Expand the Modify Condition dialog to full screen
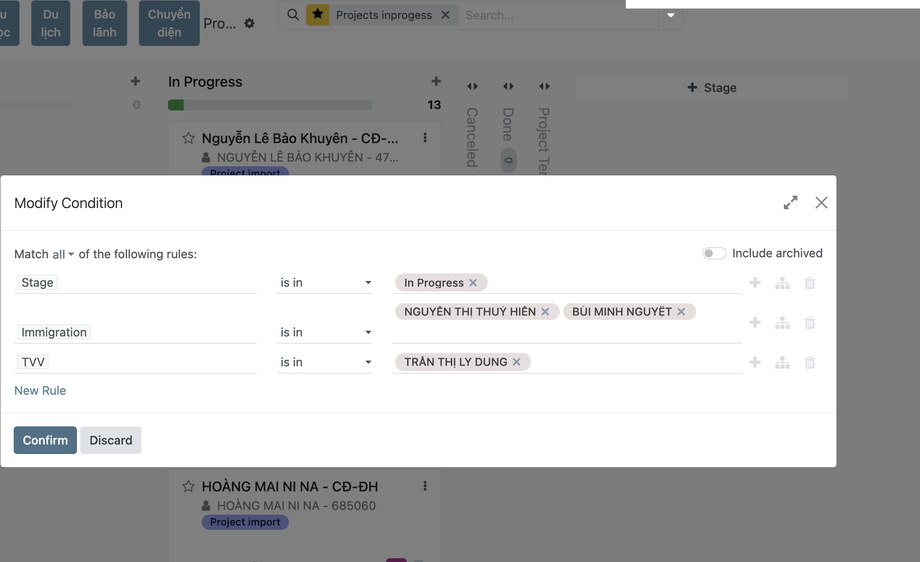This screenshot has width=920, height=562. coord(790,202)
